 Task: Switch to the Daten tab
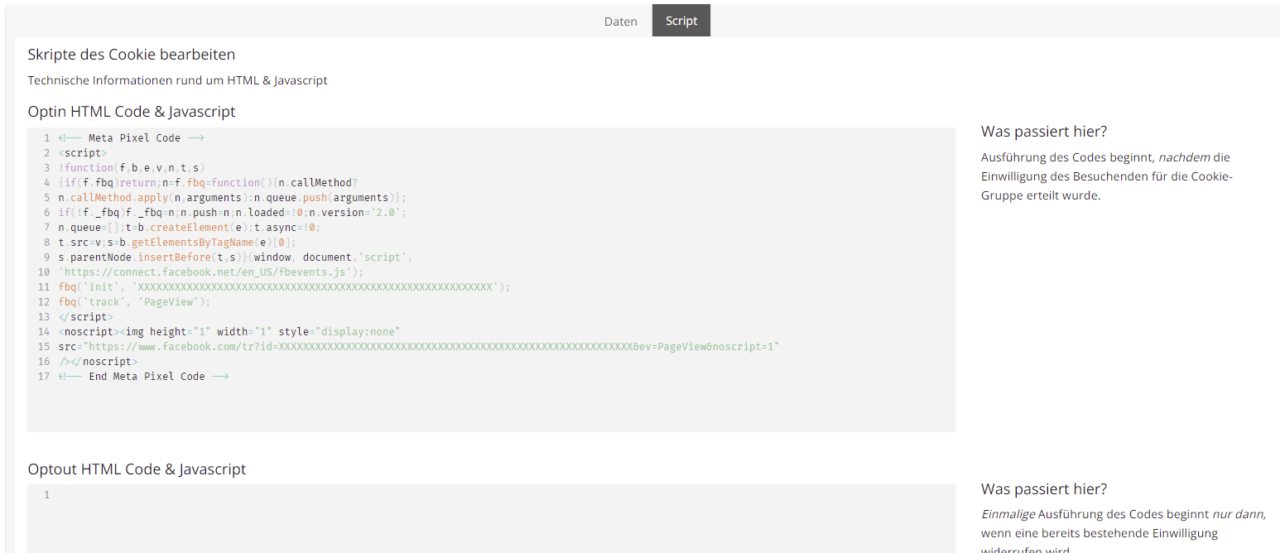click(620, 21)
